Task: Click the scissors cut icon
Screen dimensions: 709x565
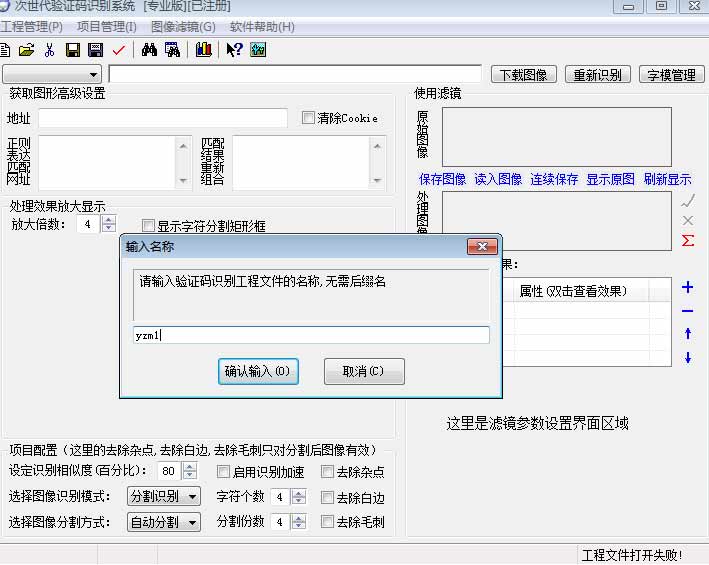Action: click(x=49, y=50)
